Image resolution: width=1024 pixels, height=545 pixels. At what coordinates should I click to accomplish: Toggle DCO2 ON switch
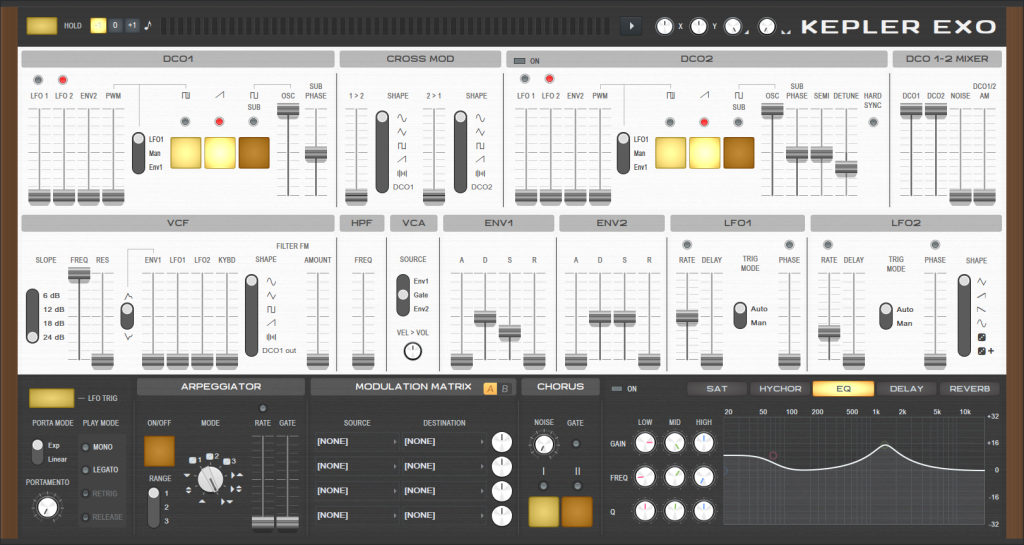pos(520,61)
